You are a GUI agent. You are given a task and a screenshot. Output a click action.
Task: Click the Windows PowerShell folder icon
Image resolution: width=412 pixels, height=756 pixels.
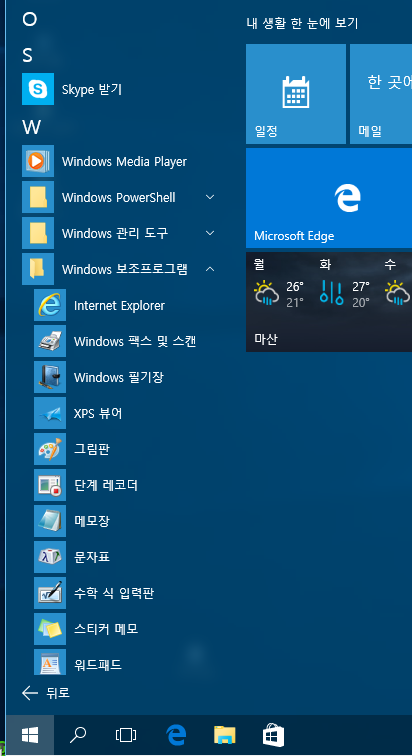[38, 197]
